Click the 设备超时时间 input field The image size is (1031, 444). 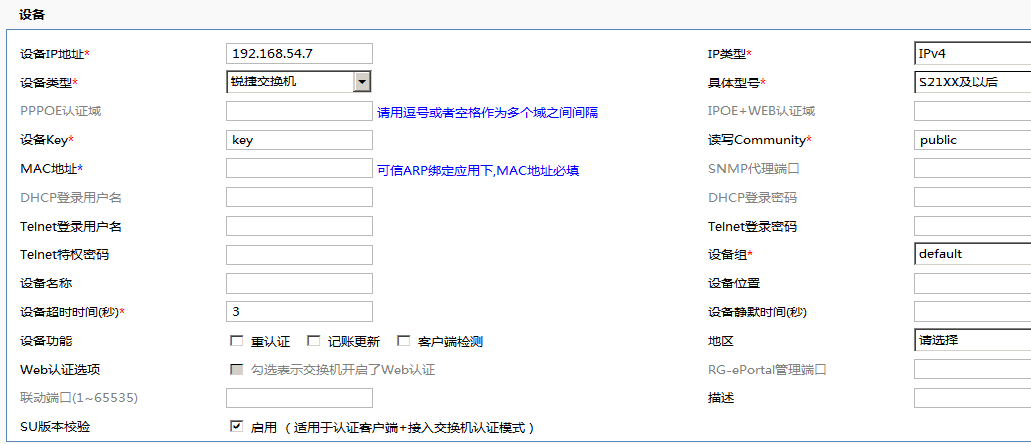[x=299, y=312]
